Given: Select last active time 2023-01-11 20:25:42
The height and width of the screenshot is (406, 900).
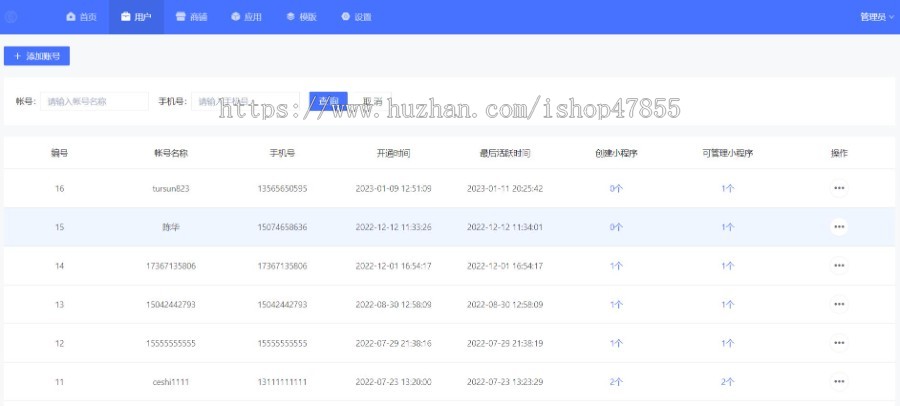Looking at the screenshot, I should (x=505, y=188).
